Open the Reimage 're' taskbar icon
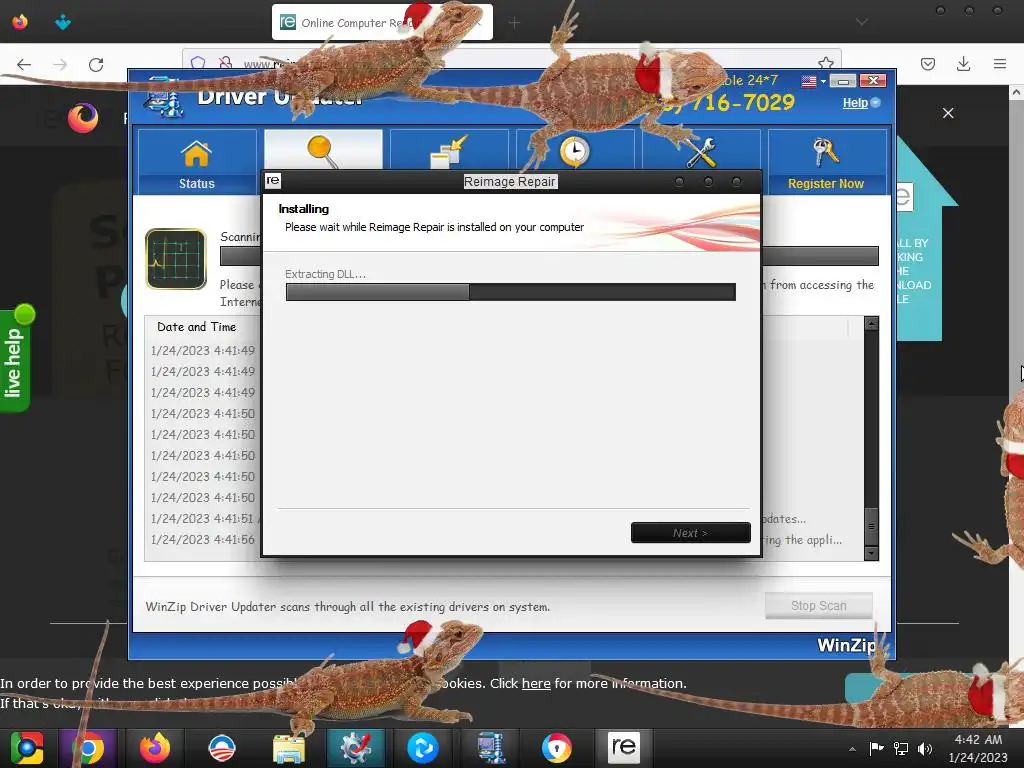Screen dimensions: 1024x768 pyautogui.click(x=624, y=746)
